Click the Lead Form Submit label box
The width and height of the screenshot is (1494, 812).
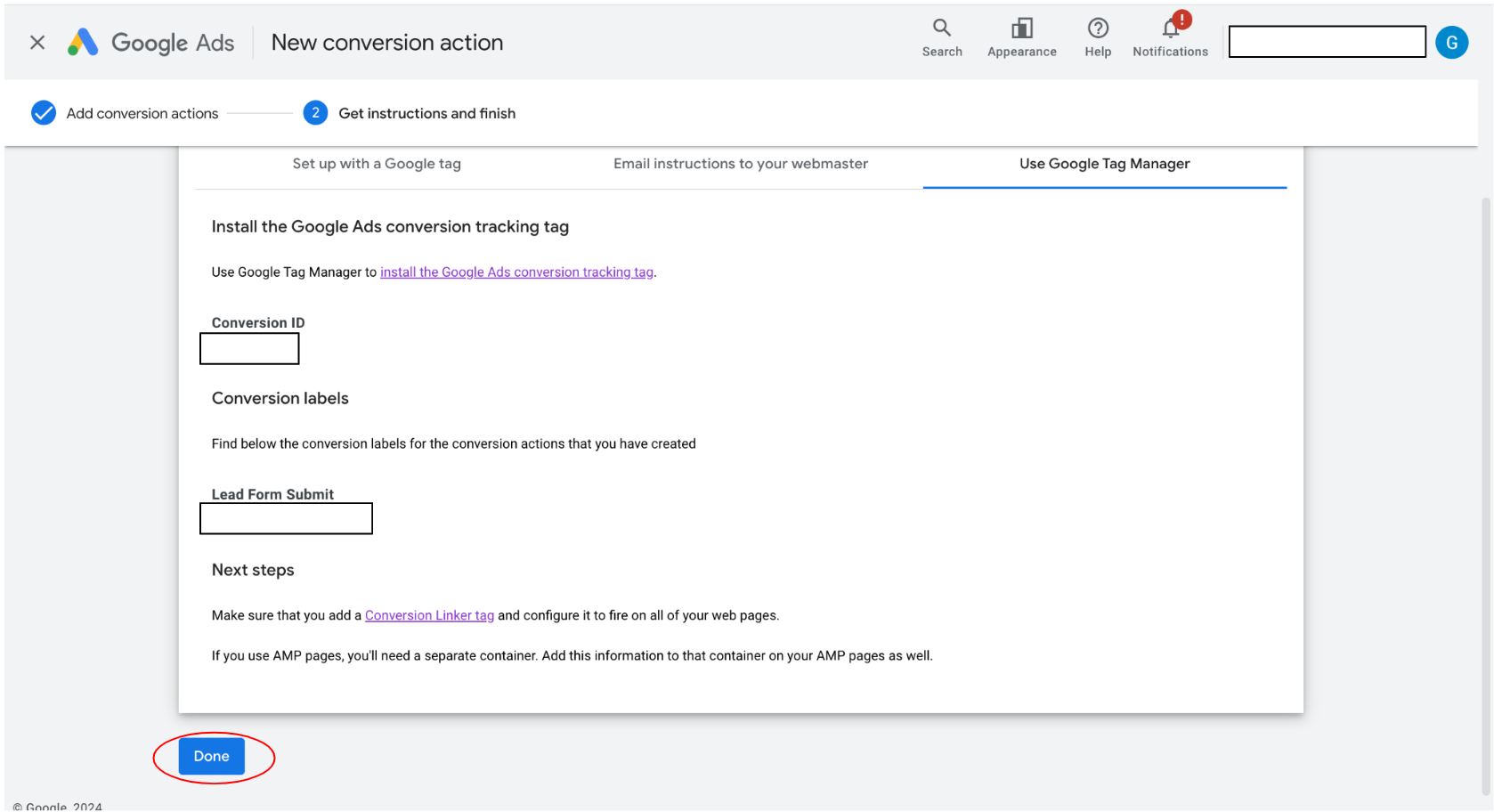click(286, 519)
